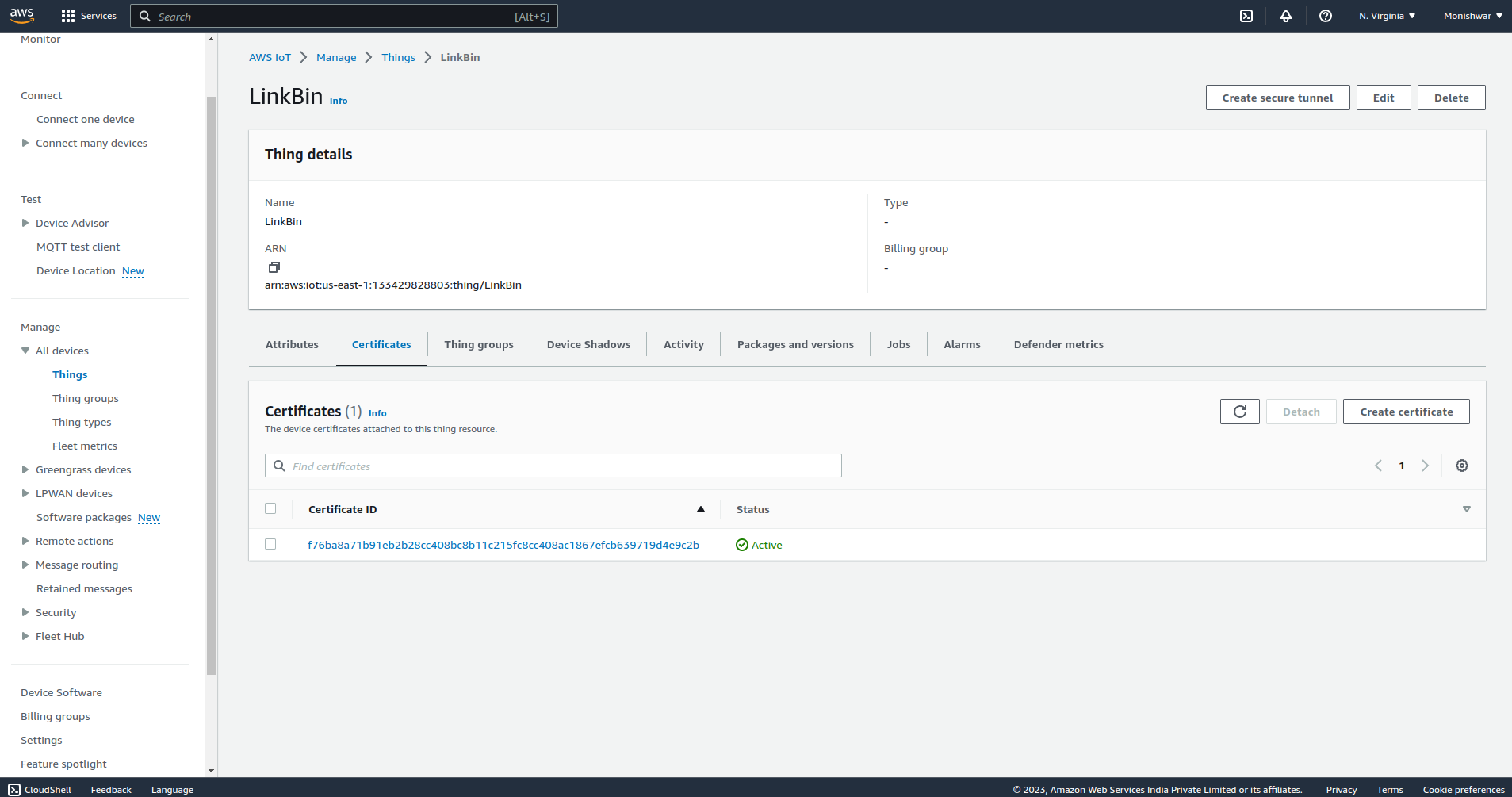Open Language selector in footer
Viewport: 1512px width, 797px height.
pyautogui.click(x=172, y=790)
